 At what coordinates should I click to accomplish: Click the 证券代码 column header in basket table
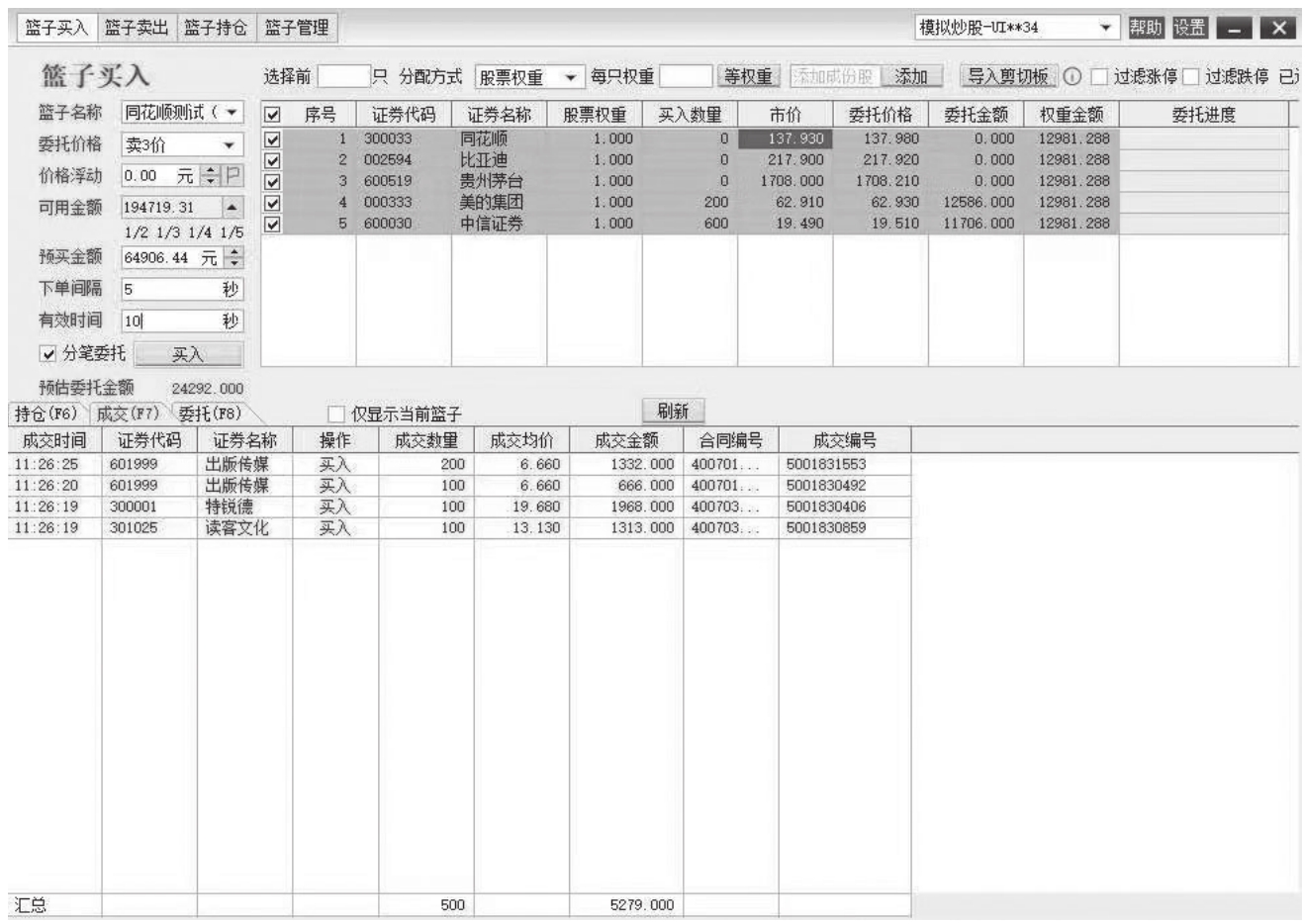coord(404,115)
